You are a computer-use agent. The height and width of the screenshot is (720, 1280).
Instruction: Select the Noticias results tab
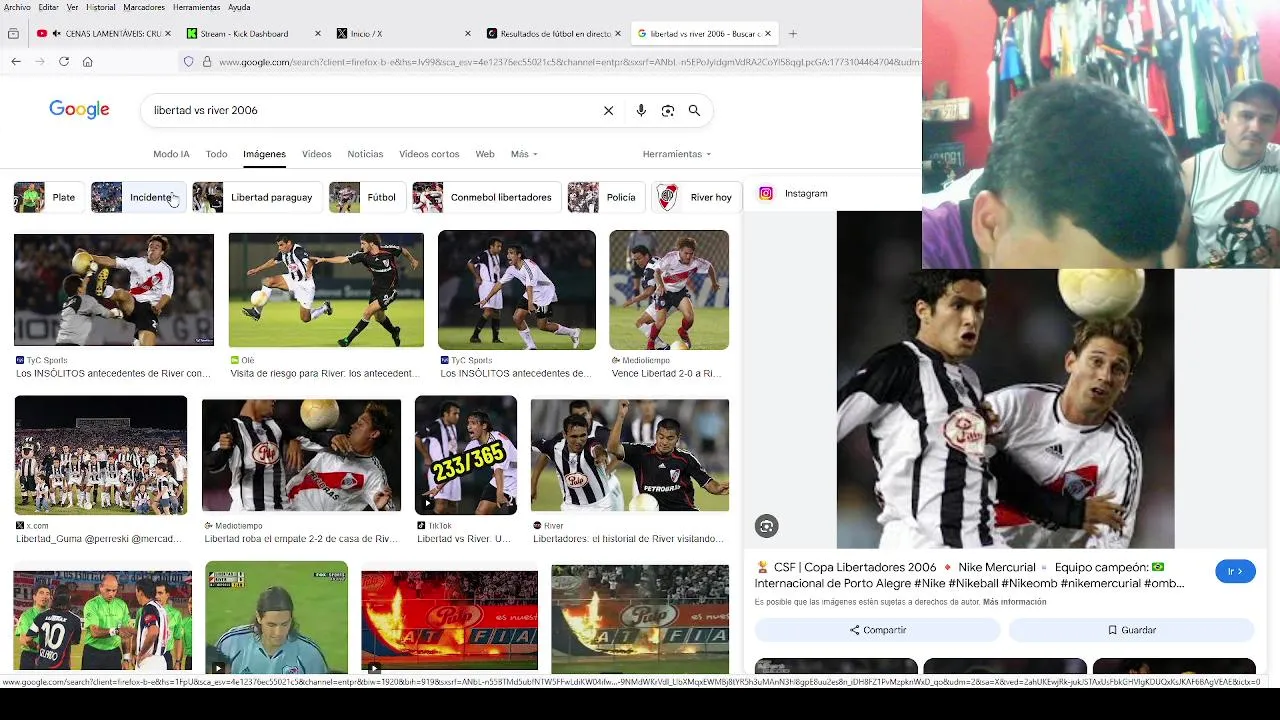point(365,154)
